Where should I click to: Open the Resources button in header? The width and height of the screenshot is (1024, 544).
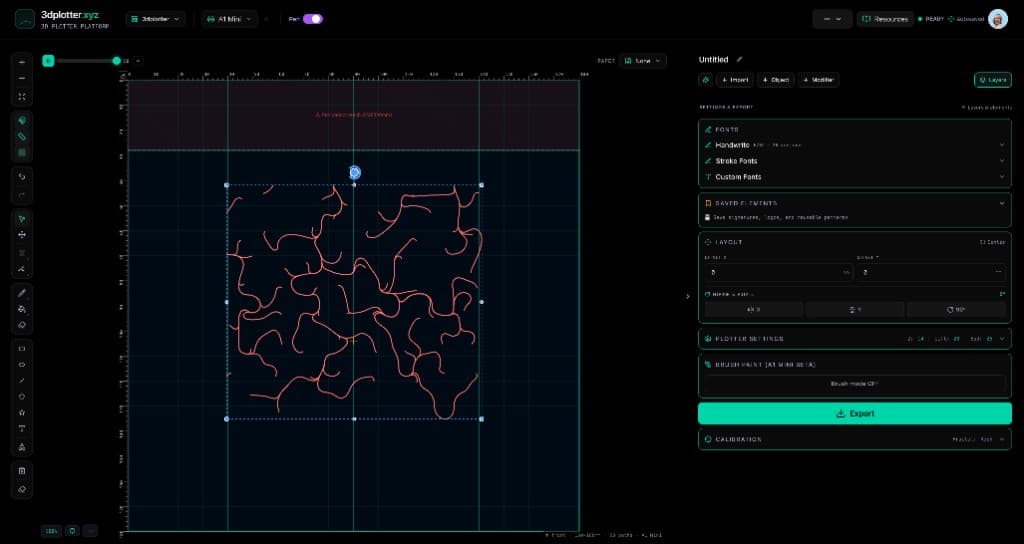pos(885,19)
